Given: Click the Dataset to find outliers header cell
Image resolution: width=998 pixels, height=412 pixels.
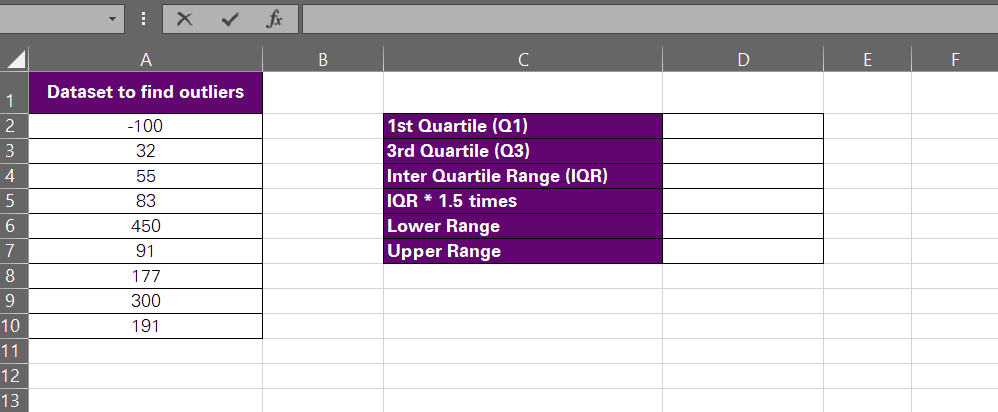Looking at the screenshot, I should click(146, 92).
